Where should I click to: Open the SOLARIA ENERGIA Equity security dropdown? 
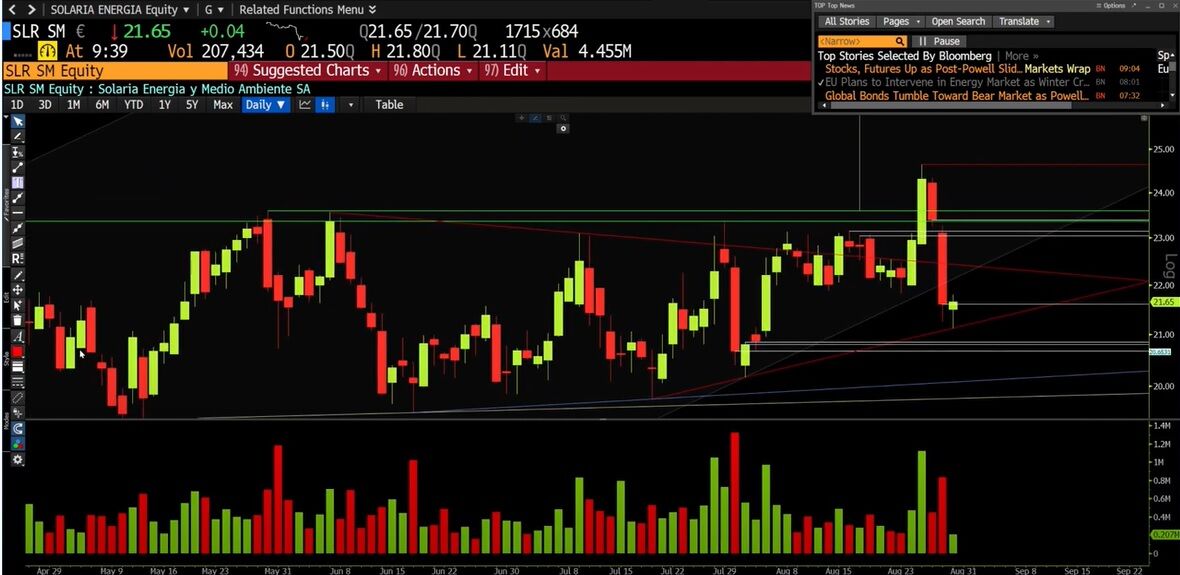(x=120, y=10)
